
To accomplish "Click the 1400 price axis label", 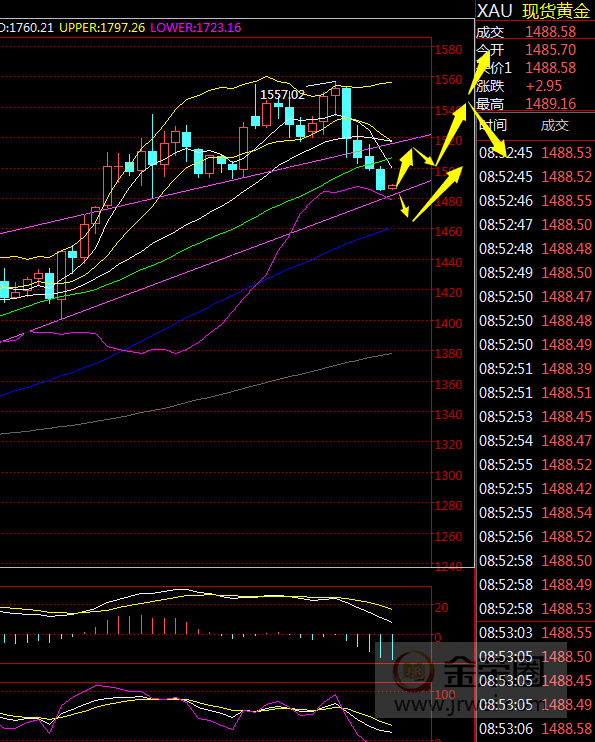I will (448, 324).
